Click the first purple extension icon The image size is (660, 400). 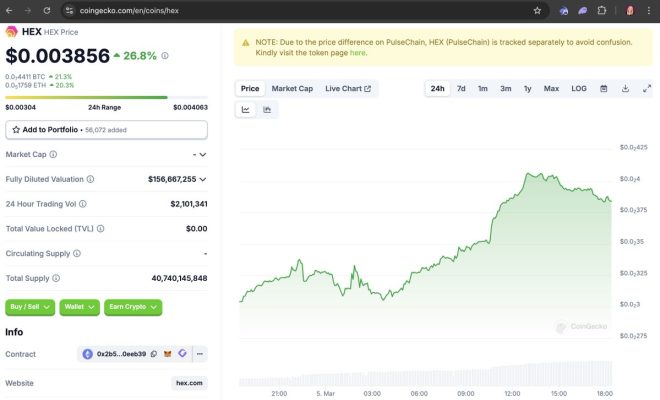click(564, 11)
